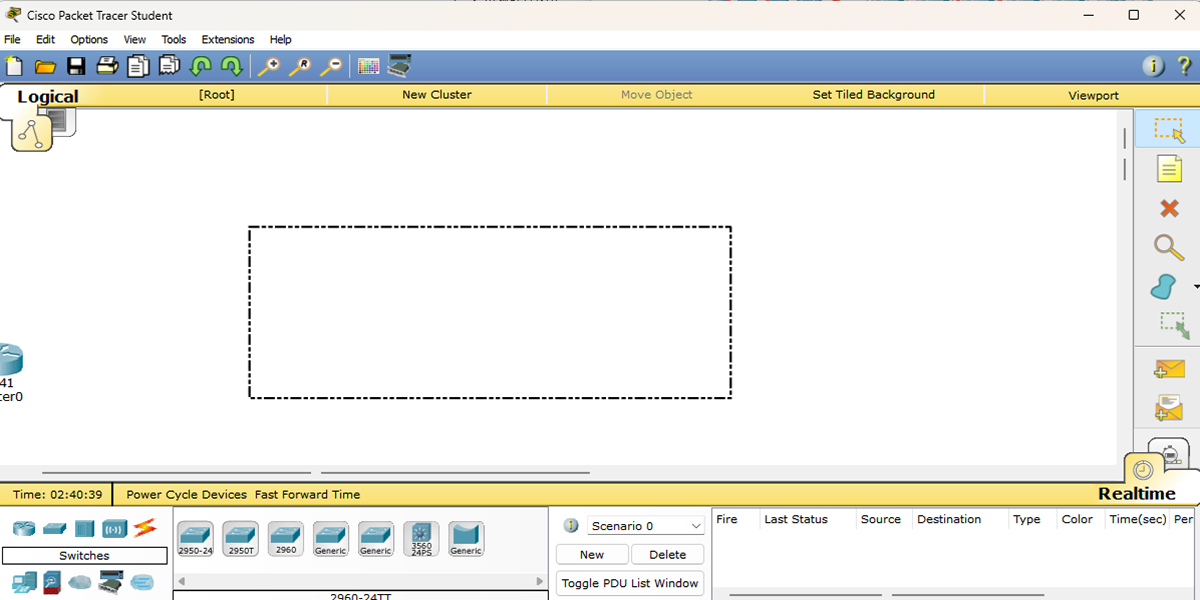This screenshot has height=600, width=1200.
Task: Select the Switches device category icon
Action: (54, 528)
